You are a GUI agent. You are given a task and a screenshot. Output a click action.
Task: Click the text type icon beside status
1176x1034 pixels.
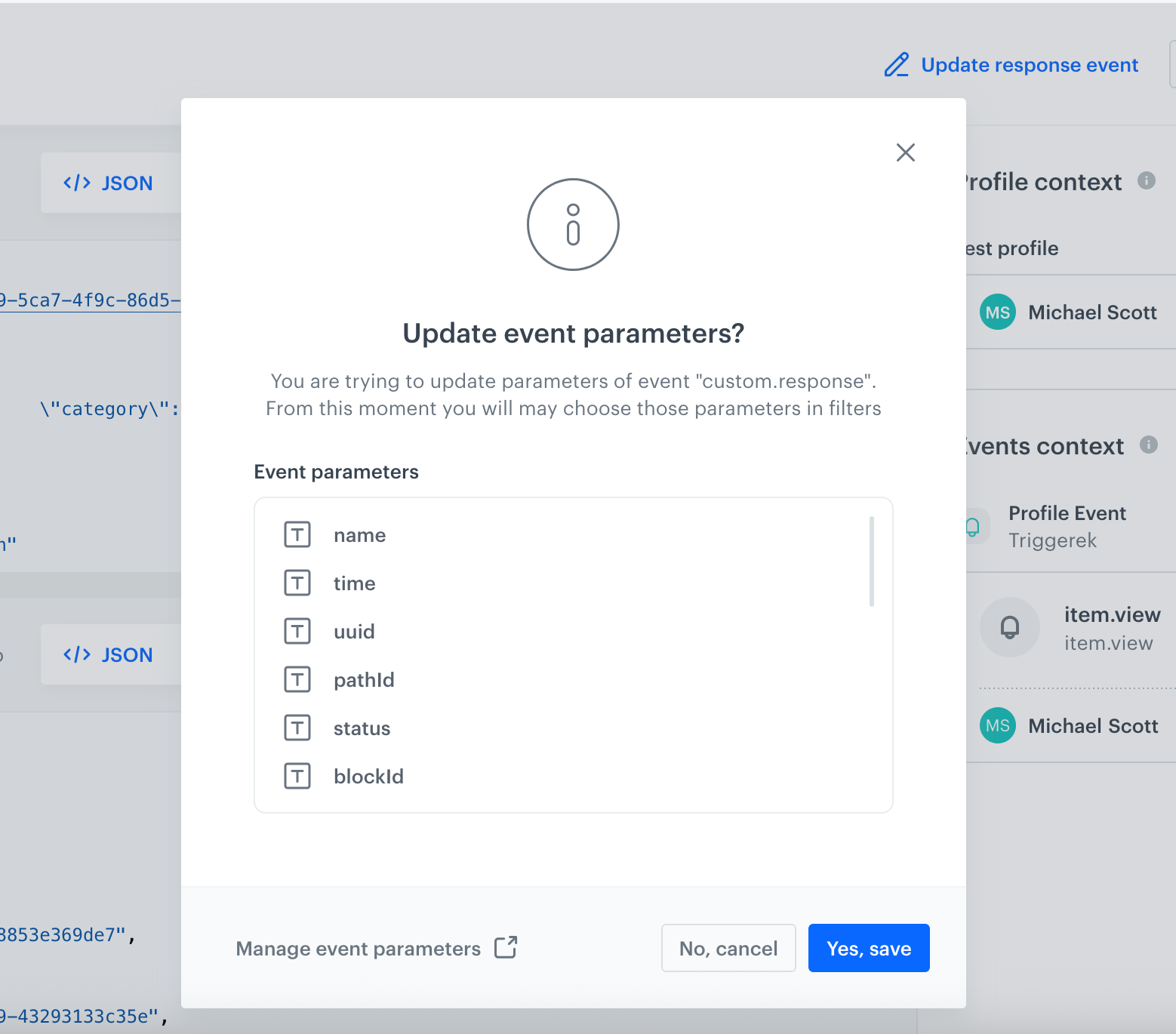coord(297,728)
